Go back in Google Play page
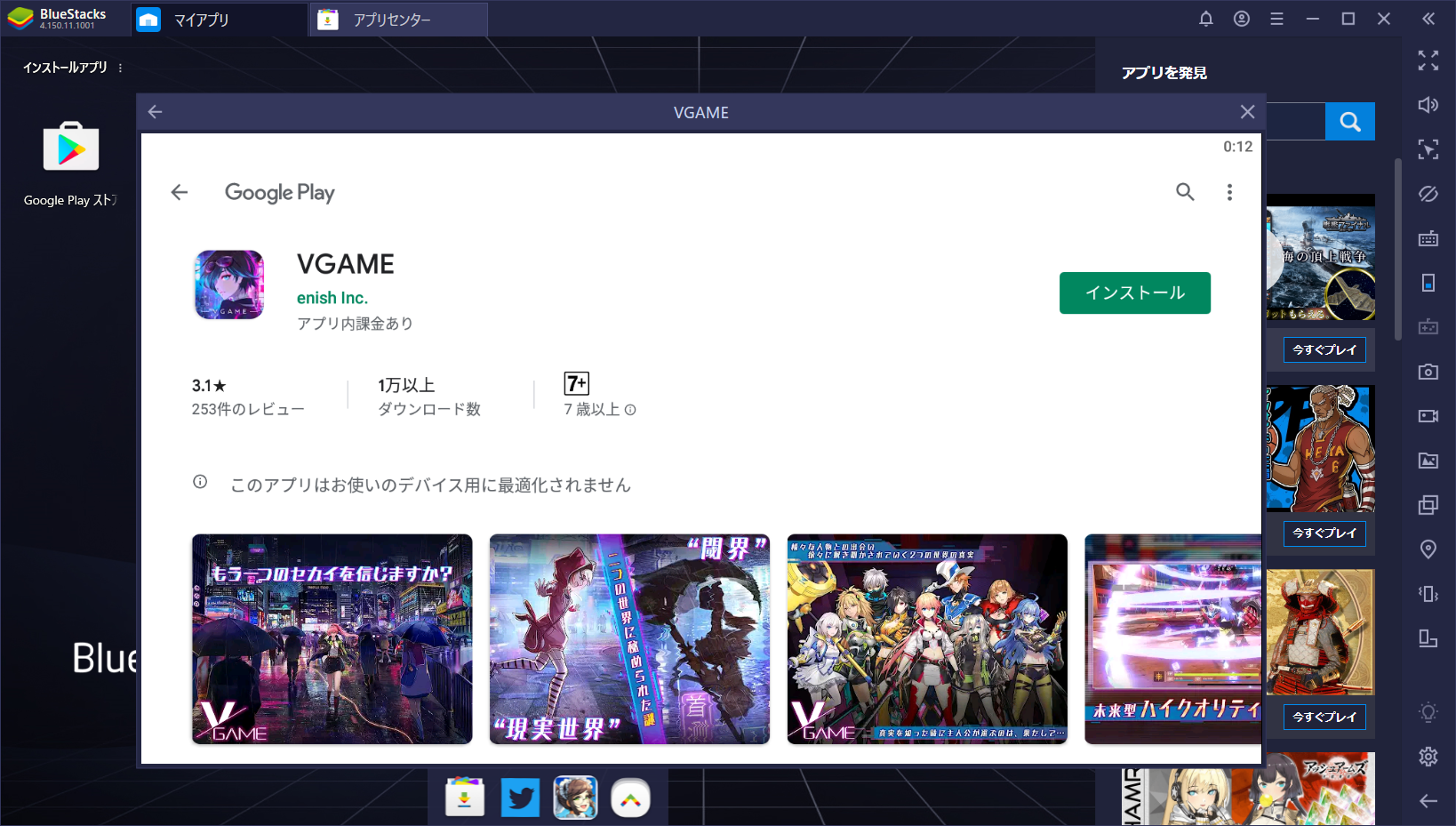The width and height of the screenshot is (1456, 826). (x=180, y=192)
